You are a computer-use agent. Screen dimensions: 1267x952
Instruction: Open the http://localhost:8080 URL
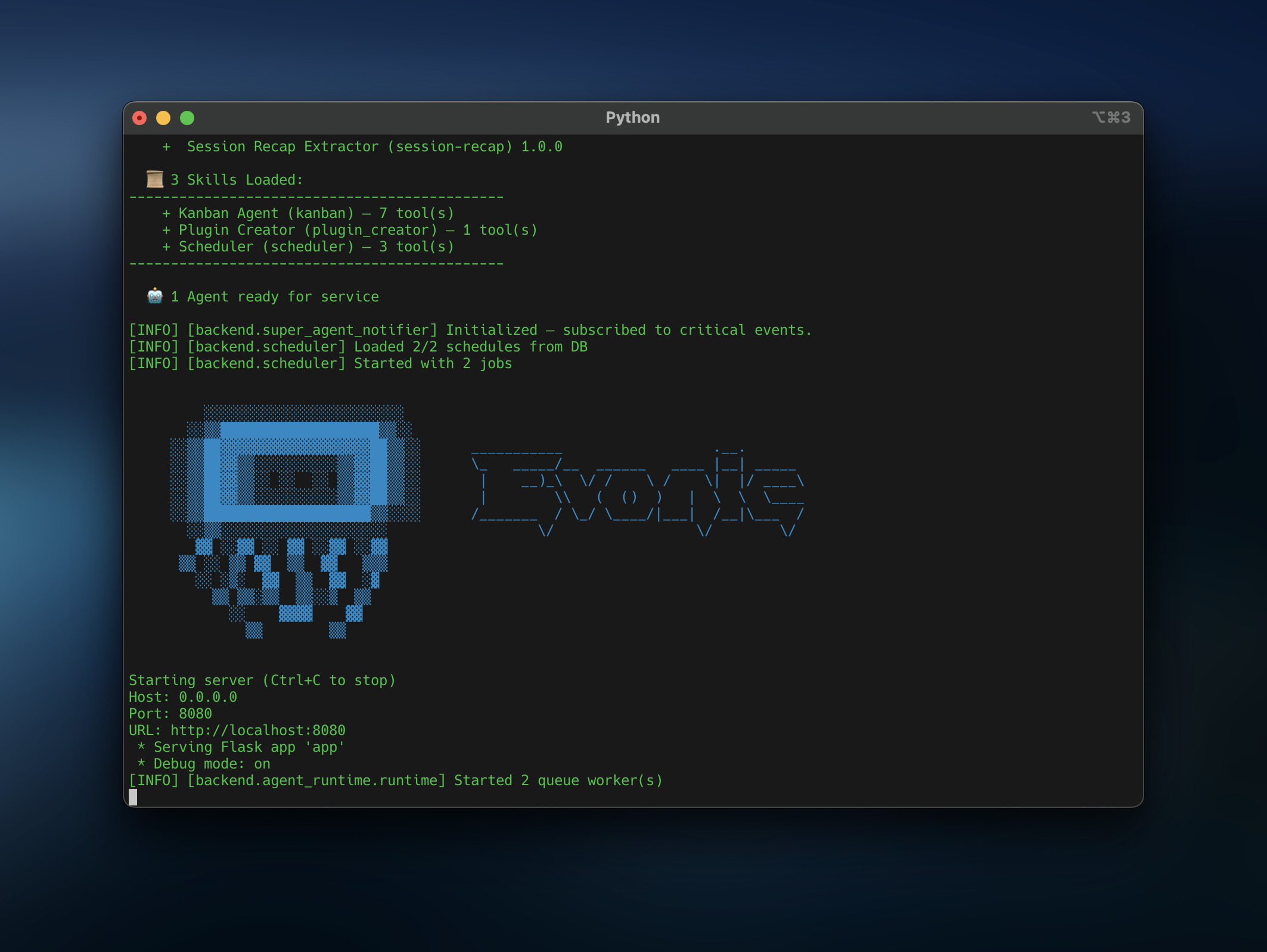(x=258, y=730)
